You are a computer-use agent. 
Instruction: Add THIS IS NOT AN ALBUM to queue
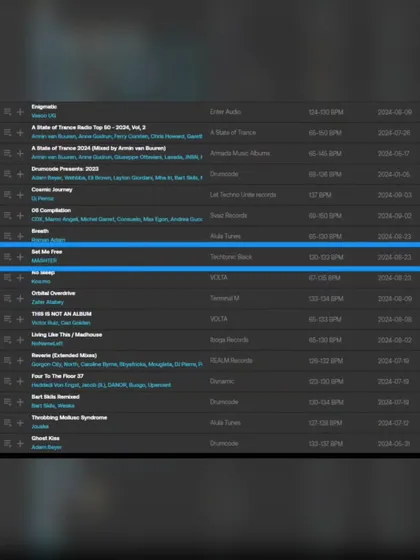[x=8, y=319]
